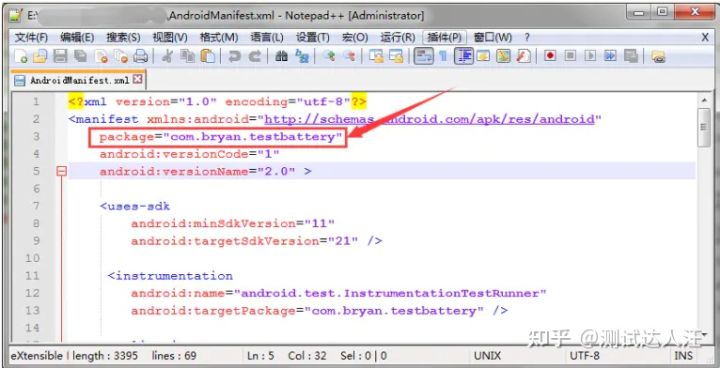Open the 视图(V) menu
Image resolution: width=720 pixels, height=368 pixels.
(x=170, y=37)
